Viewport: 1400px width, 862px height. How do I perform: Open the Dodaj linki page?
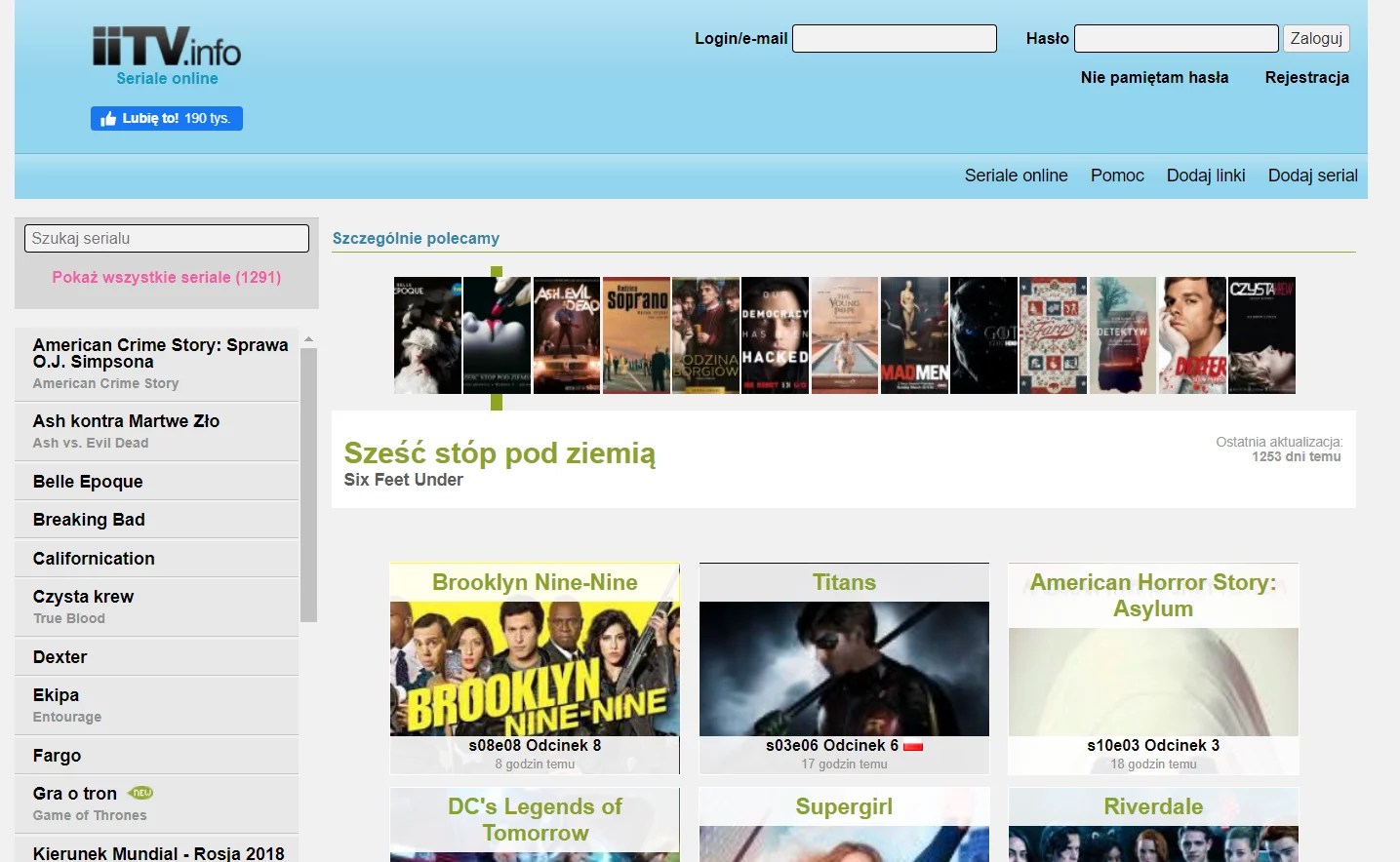(1206, 176)
